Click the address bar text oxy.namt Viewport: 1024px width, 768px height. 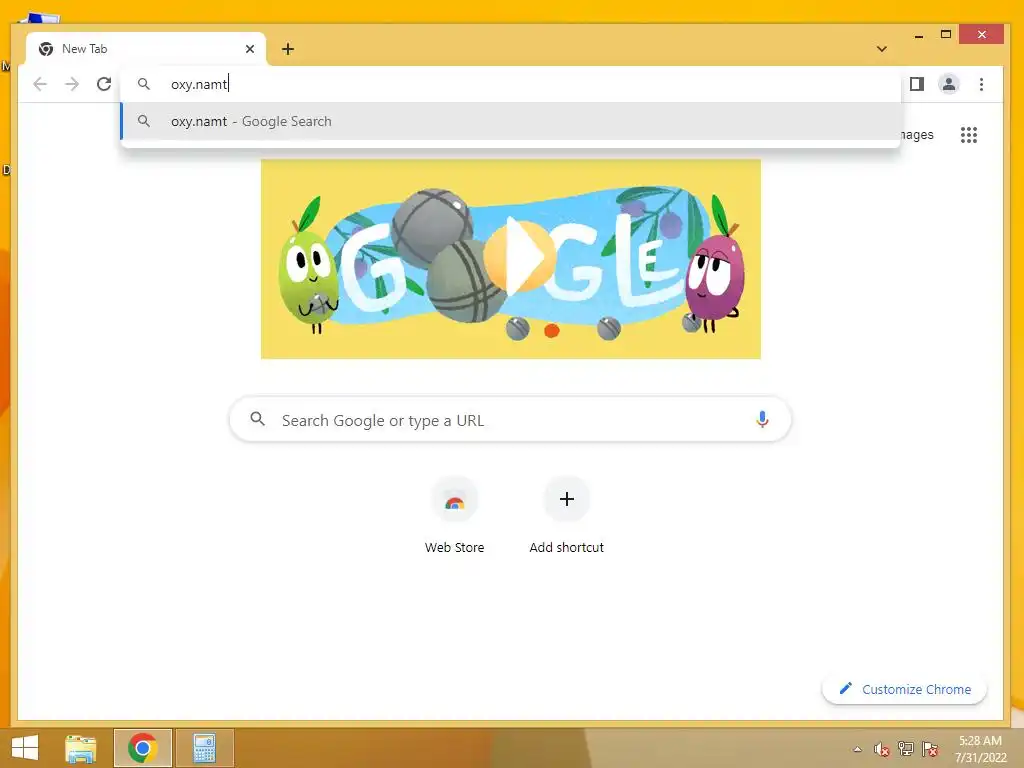click(199, 84)
